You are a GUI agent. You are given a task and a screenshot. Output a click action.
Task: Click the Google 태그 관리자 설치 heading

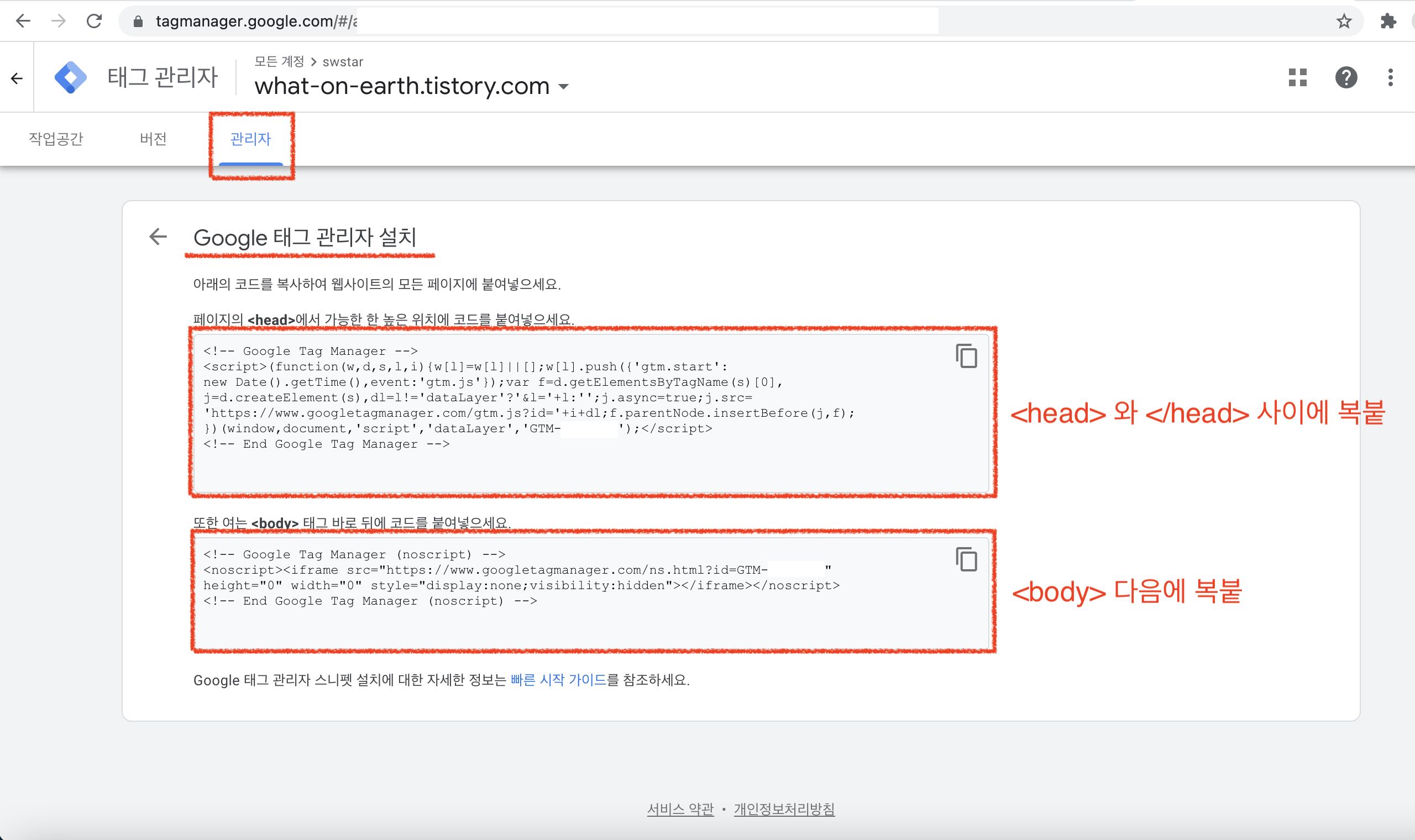(x=305, y=237)
